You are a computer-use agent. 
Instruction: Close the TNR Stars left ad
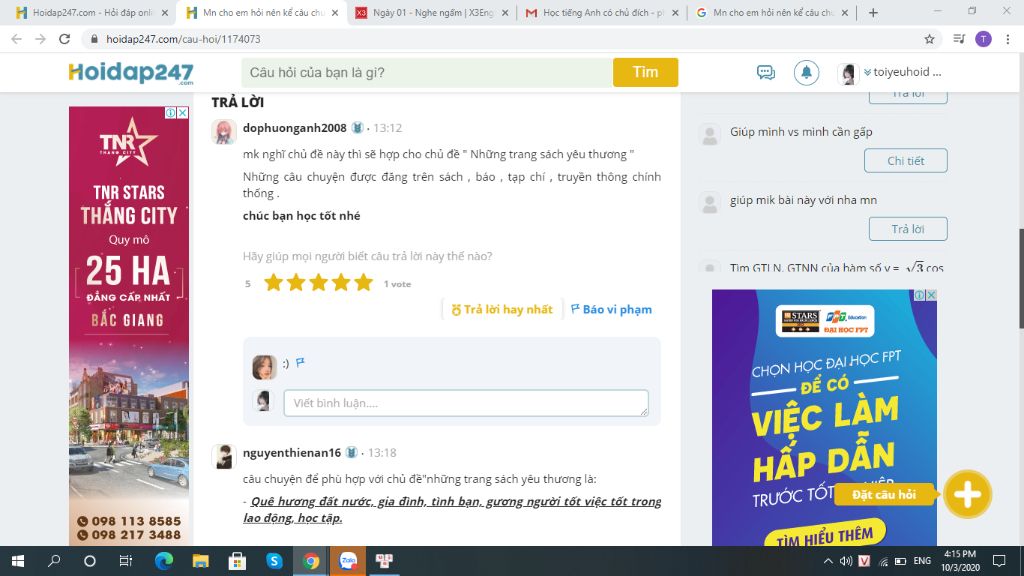183,112
